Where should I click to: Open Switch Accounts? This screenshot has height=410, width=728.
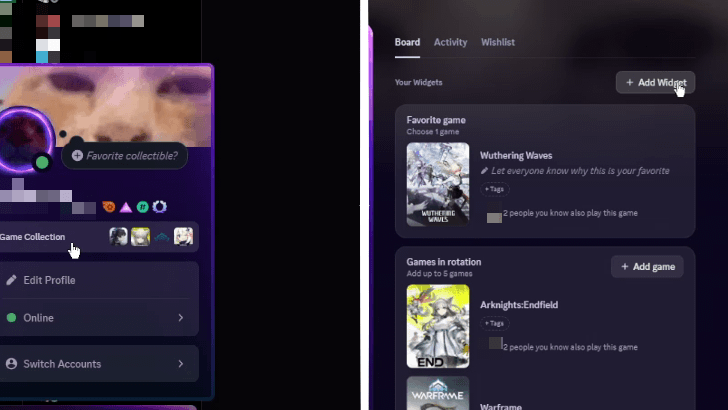[x=98, y=364]
